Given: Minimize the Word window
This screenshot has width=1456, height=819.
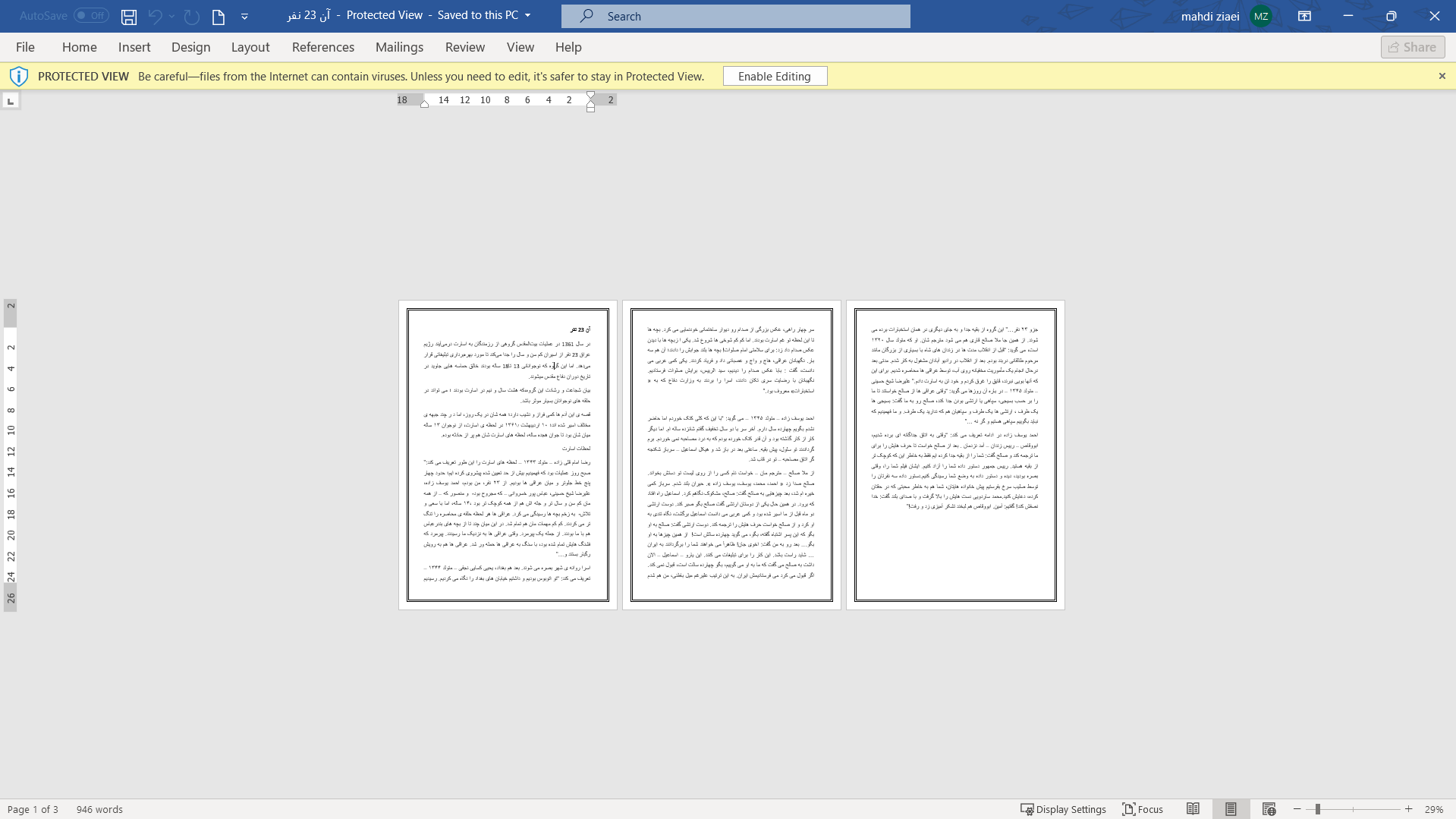Looking at the screenshot, I should coord(1348,16).
